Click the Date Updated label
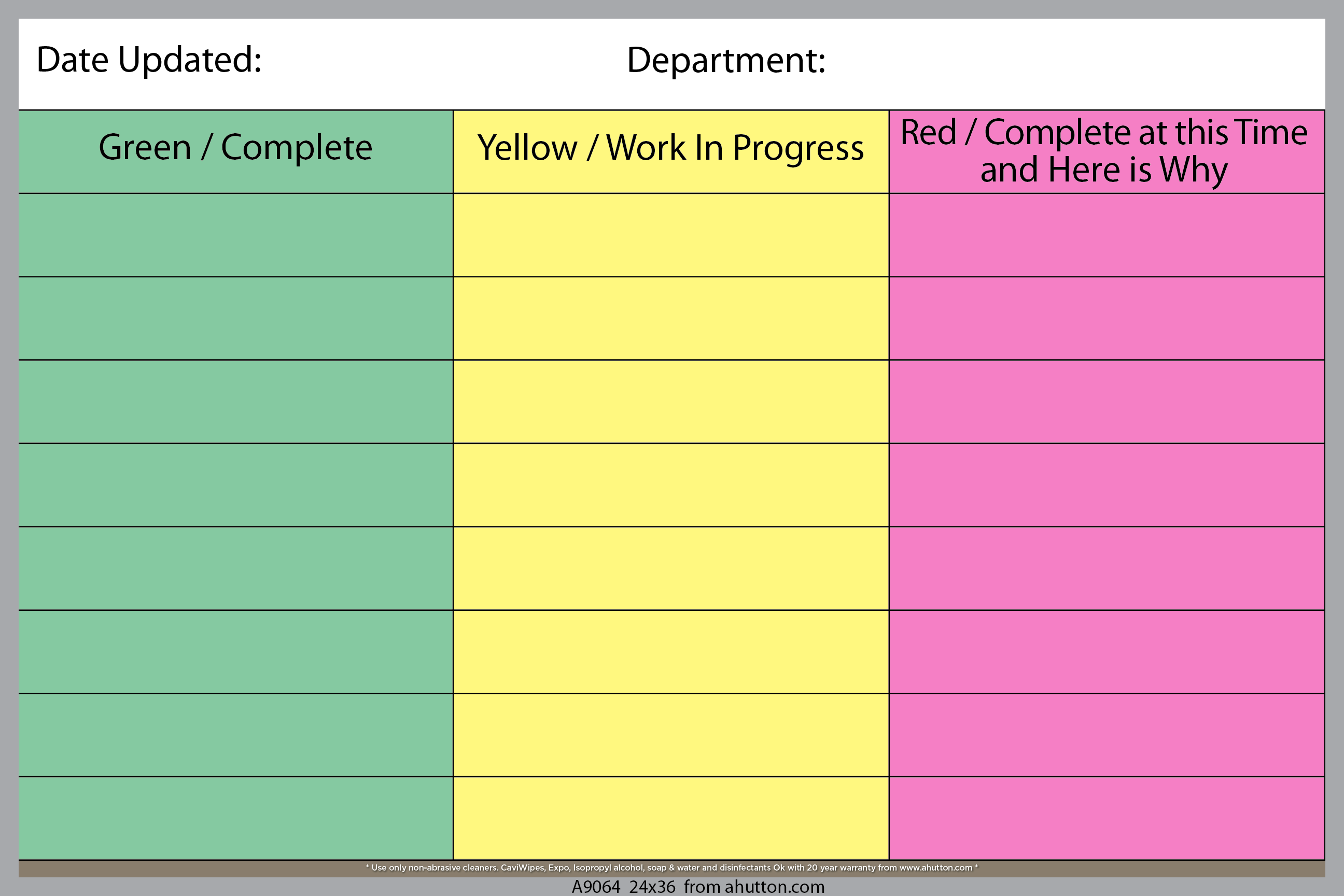 tap(149, 60)
